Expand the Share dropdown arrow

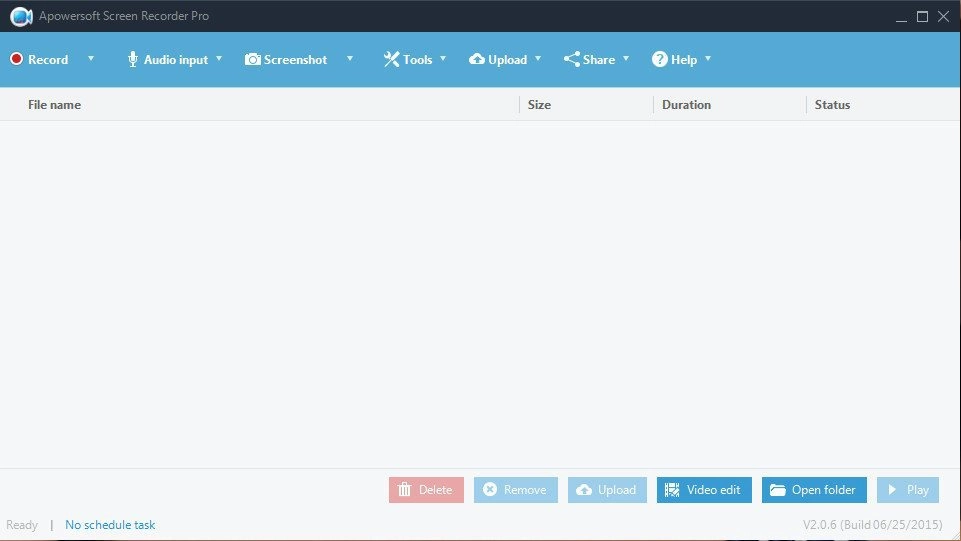(x=626, y=59)
